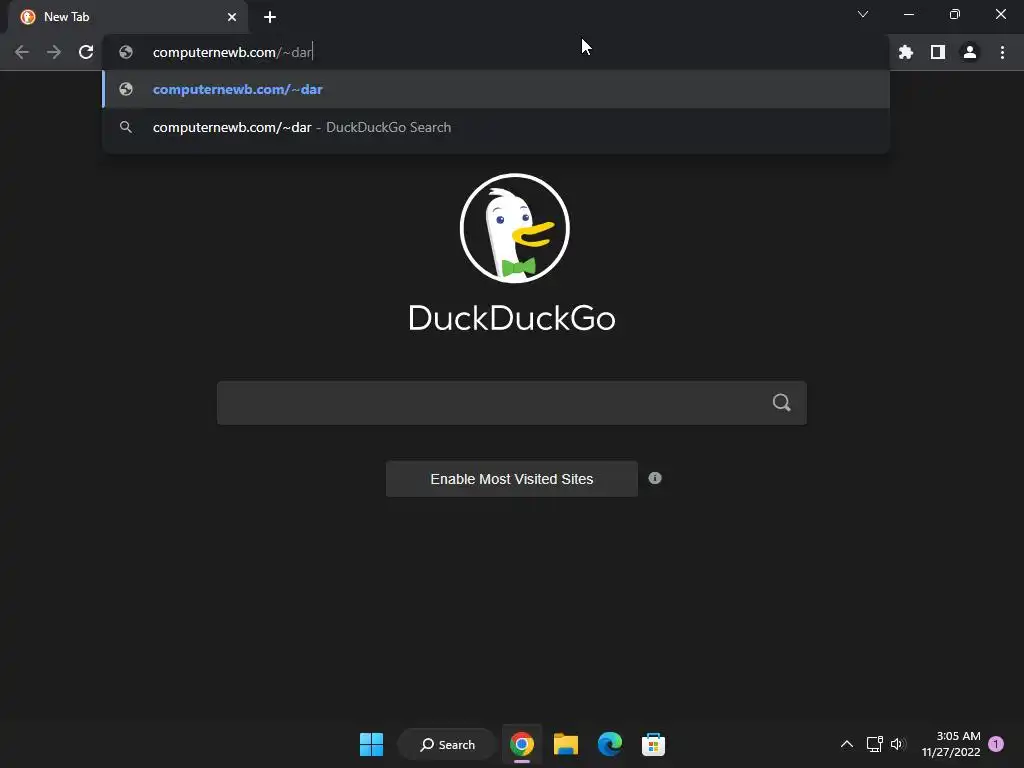Open the taskbar Search box
Screen dimensions: 1024x768
point(447,744)
